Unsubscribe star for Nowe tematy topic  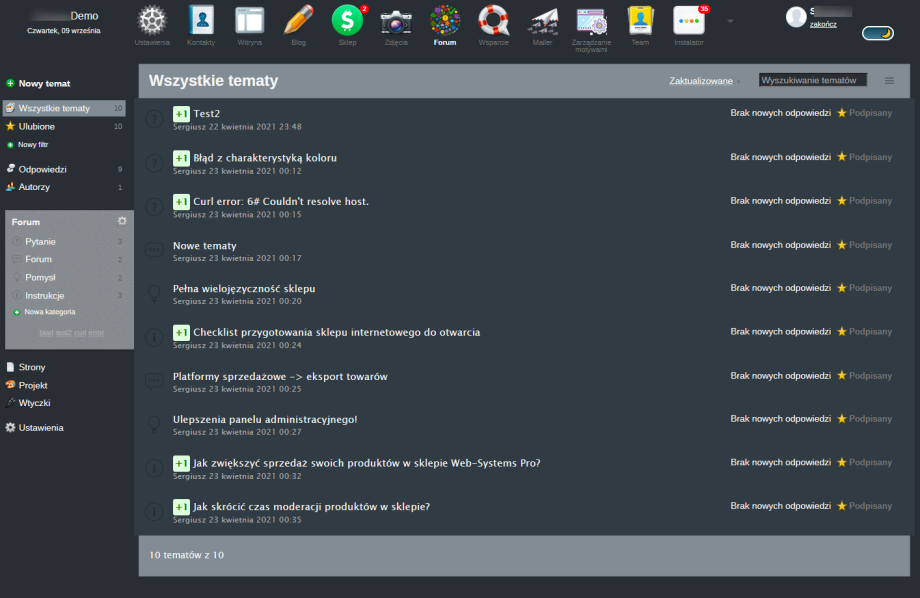pyautogui.click(x=842, y=245)
